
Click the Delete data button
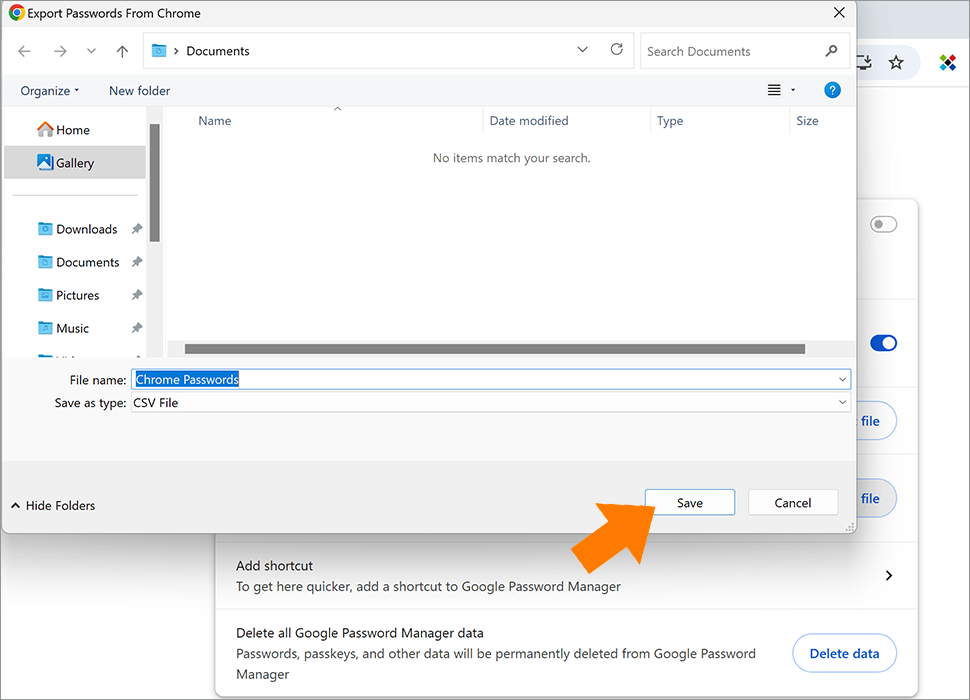[x=844, y=654]
